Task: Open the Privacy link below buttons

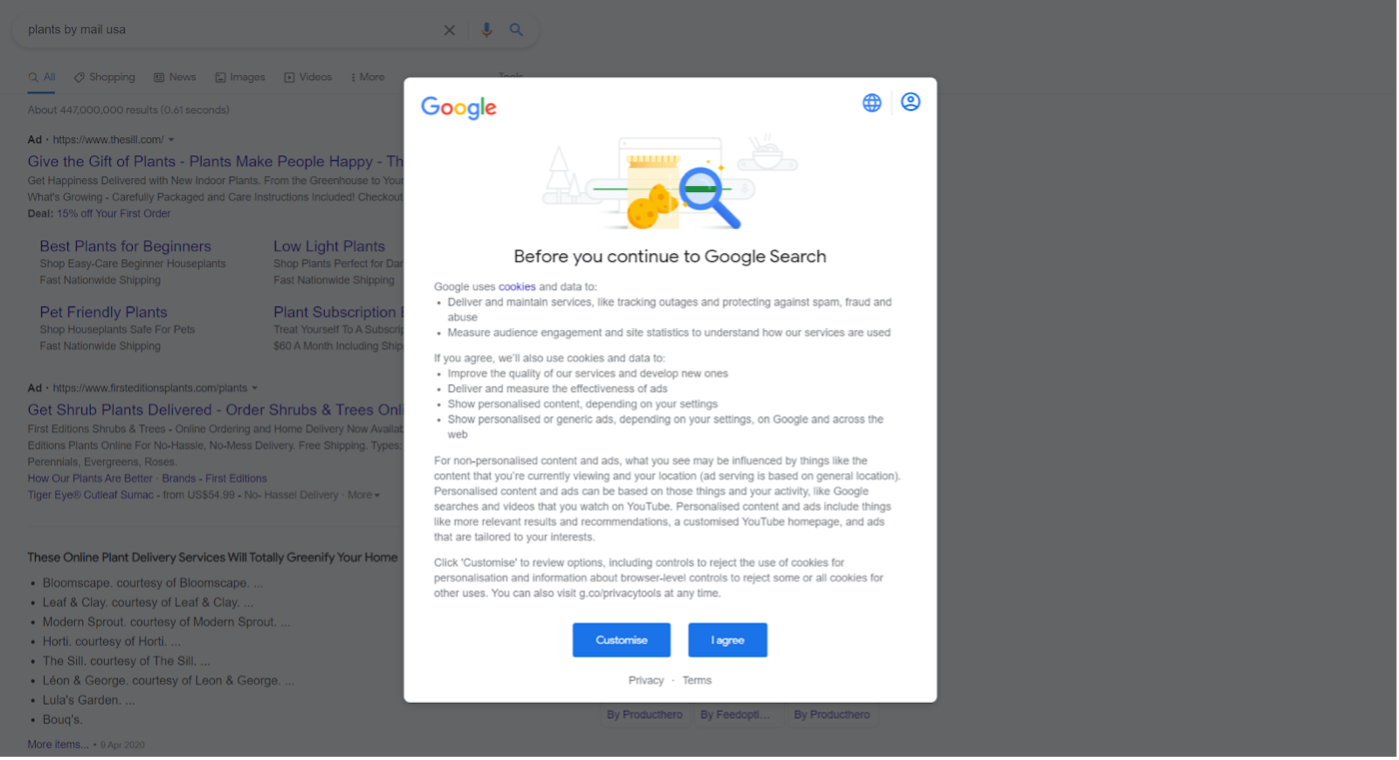Action: click(x=646, y=680)
